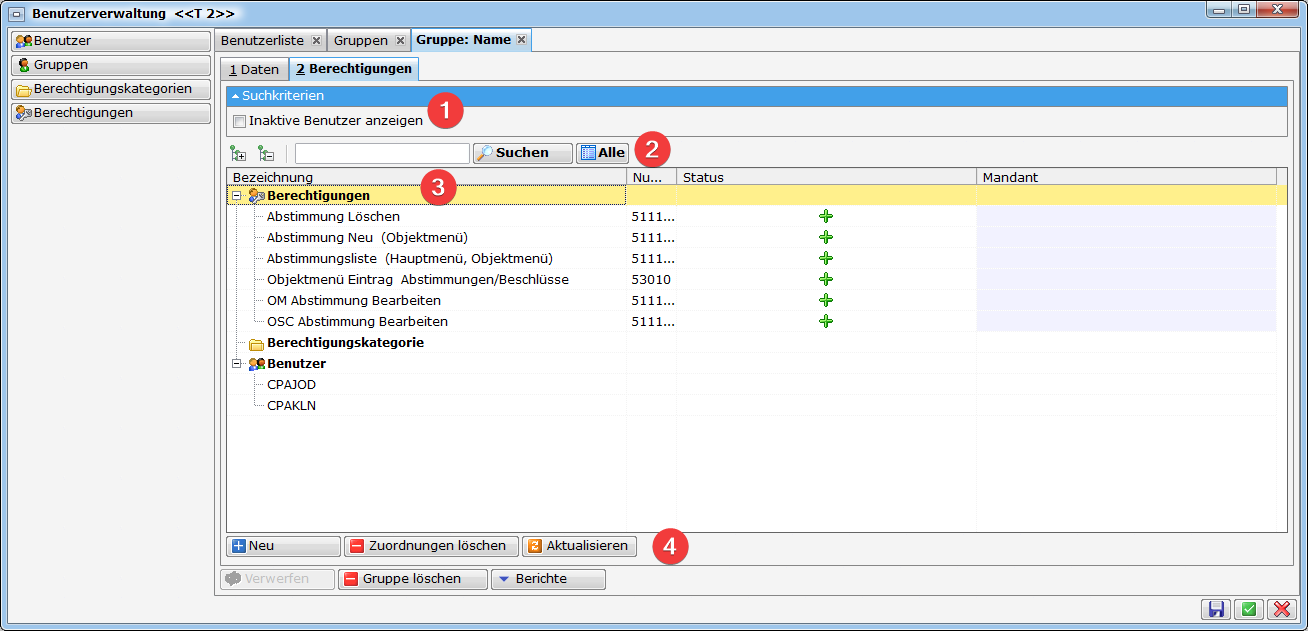Close the Benutzerliste tab with its X
This screenshot has width=1308, height=631.
pos(316,40)
